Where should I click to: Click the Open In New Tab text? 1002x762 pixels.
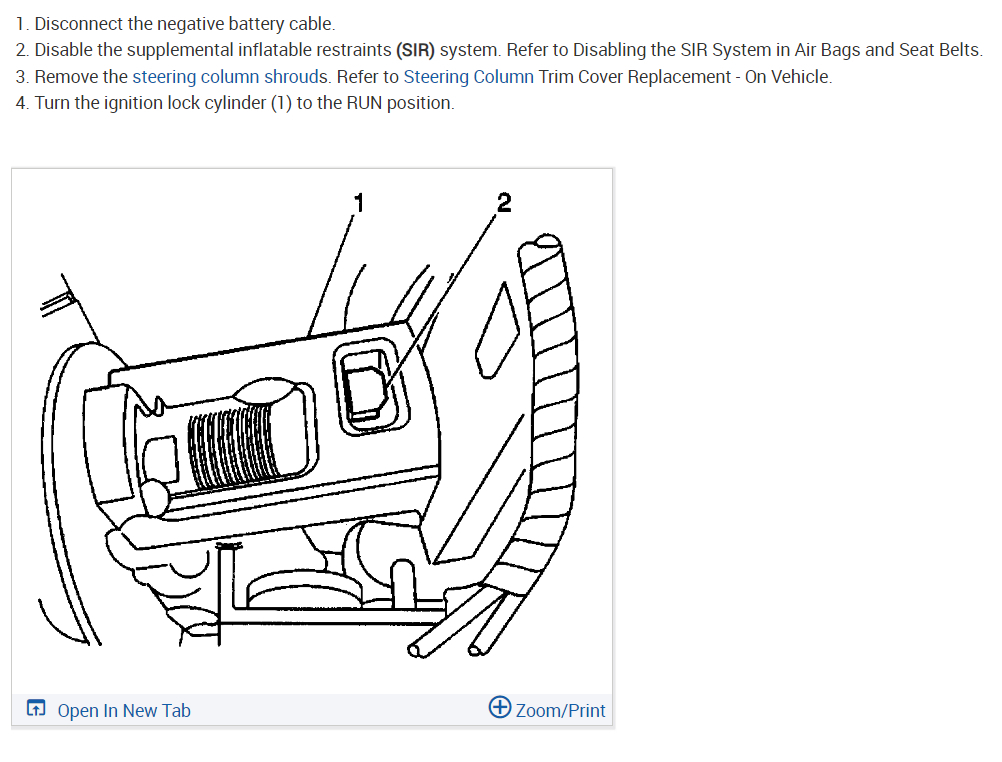pos(124,711)
